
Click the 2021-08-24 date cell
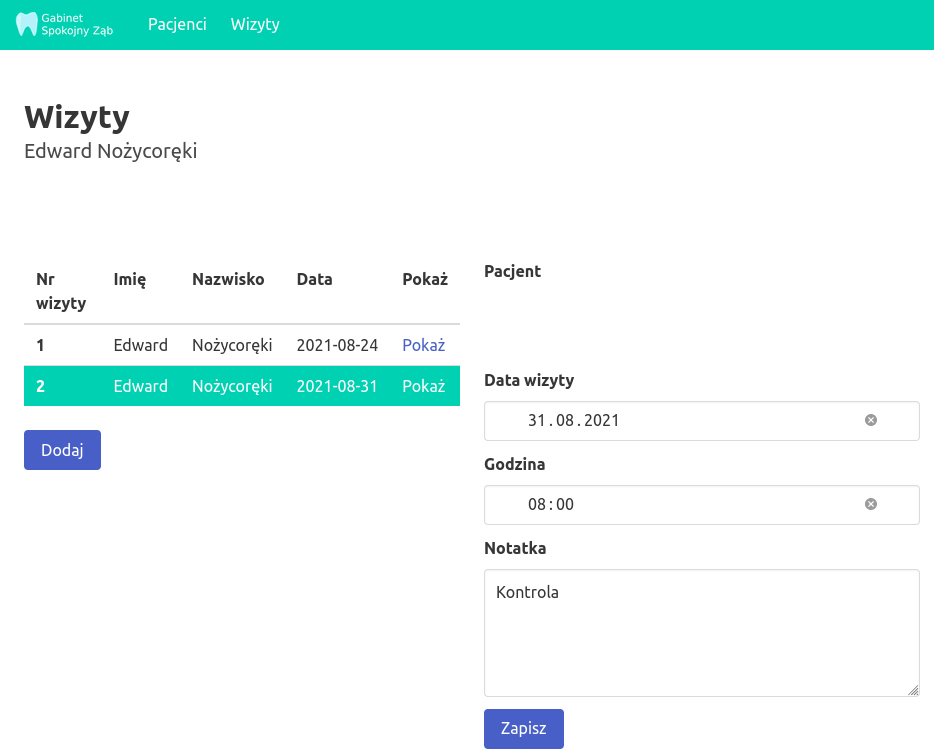337,345
